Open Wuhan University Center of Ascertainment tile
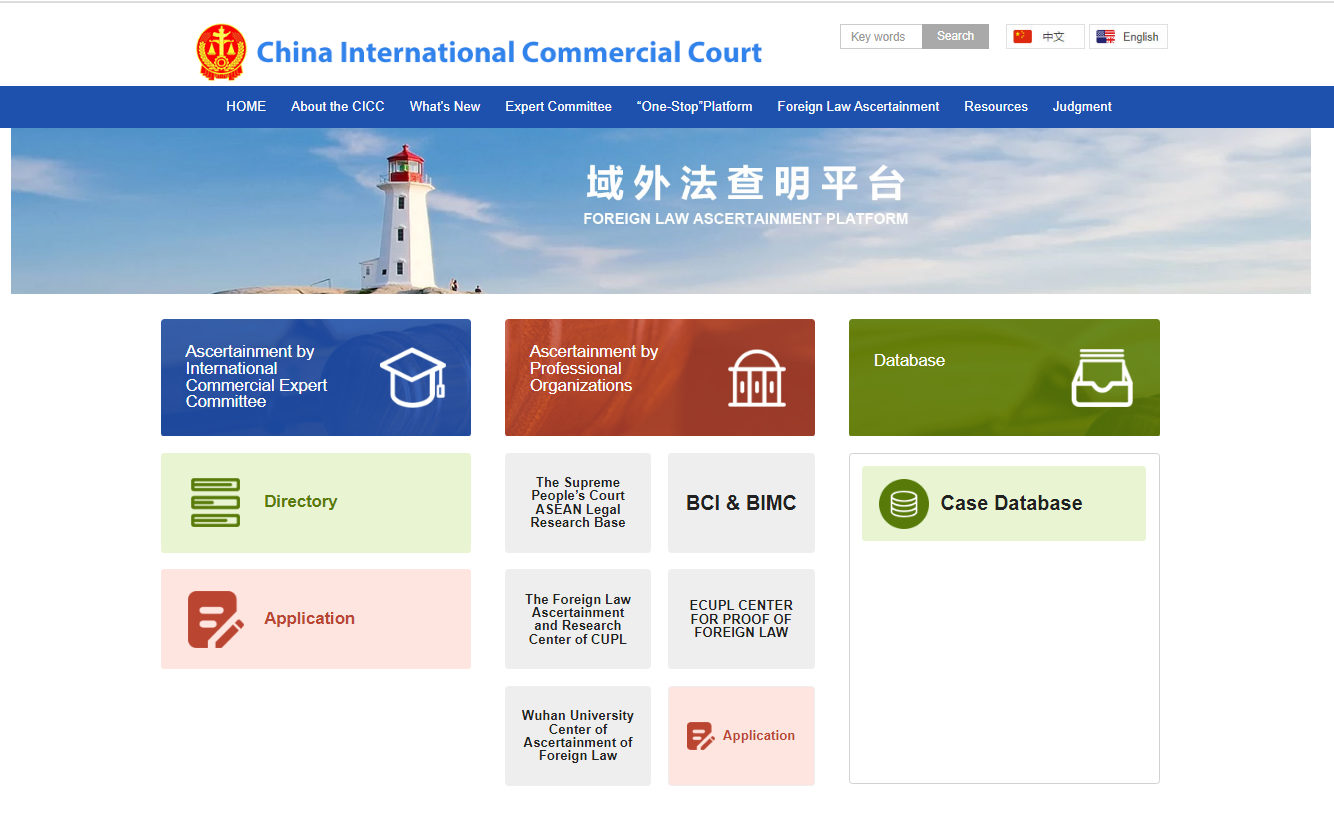The width and height of the screenshot is (1334, 836). point(578,736)
